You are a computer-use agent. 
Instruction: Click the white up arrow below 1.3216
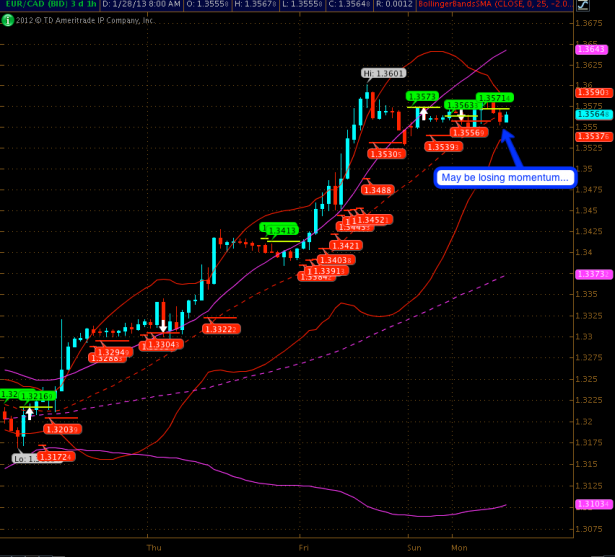[x=30, y=411]
